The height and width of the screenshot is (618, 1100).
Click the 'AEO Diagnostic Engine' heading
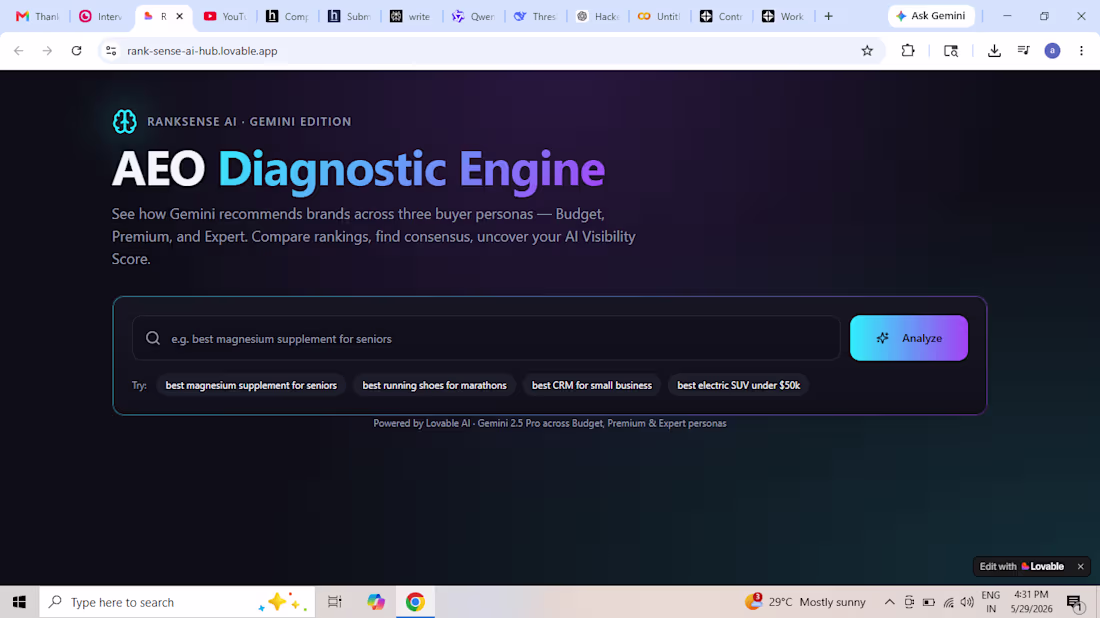coord(358,169)
